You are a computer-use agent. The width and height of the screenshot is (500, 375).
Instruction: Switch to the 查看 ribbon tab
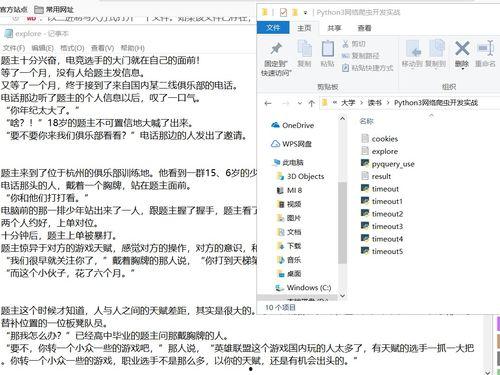pos(364,28)
